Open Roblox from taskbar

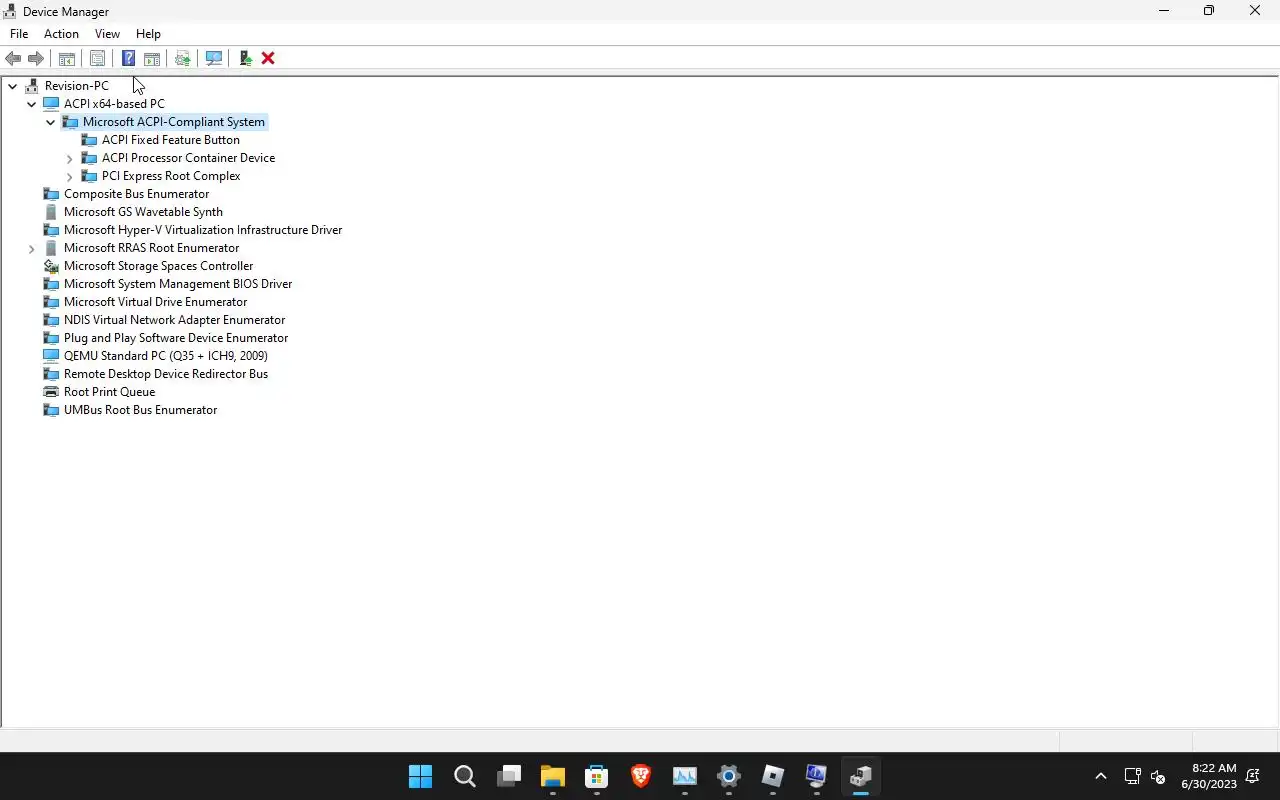coord(773,776)
